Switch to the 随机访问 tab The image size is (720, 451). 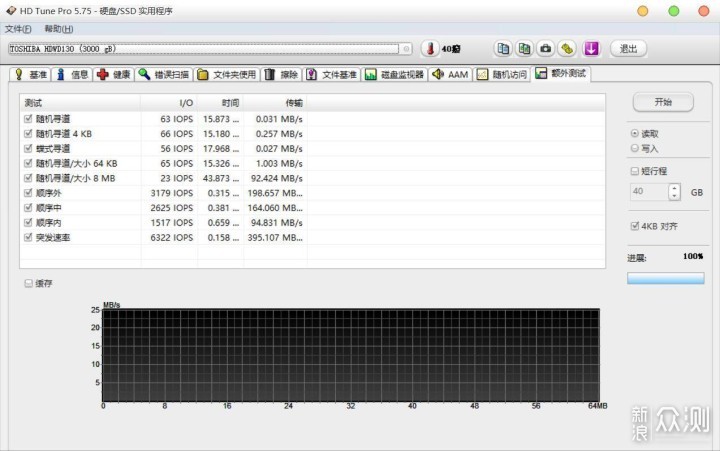point(502,74)
